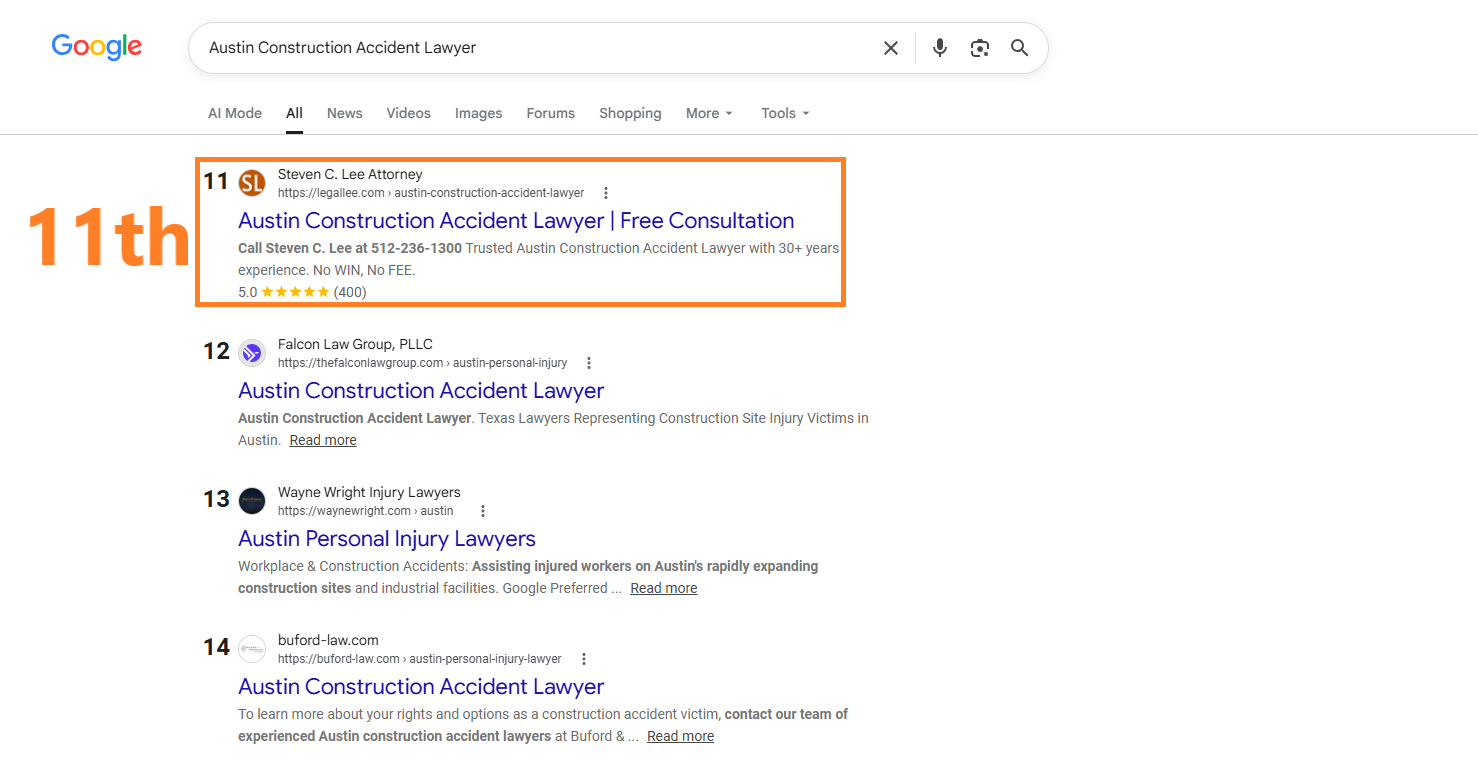The height and width of the screenshot is (760, 1478).
Task: Click Read more in buford-law.com snippet
Action: tap(681, 736)
